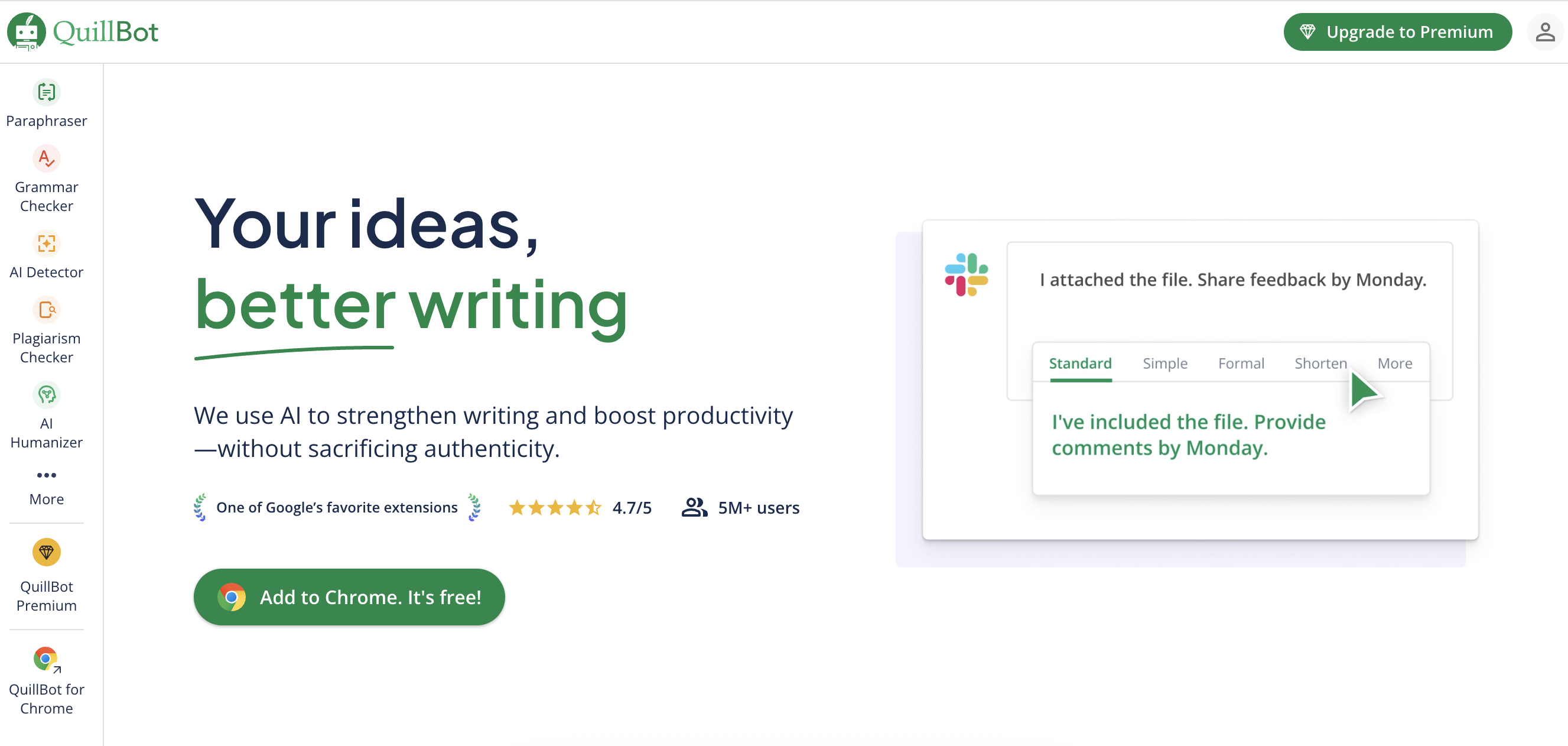Launch the AI Humanizer icon
Viewport: 1568px width, 746px height.
pos(46,395)
